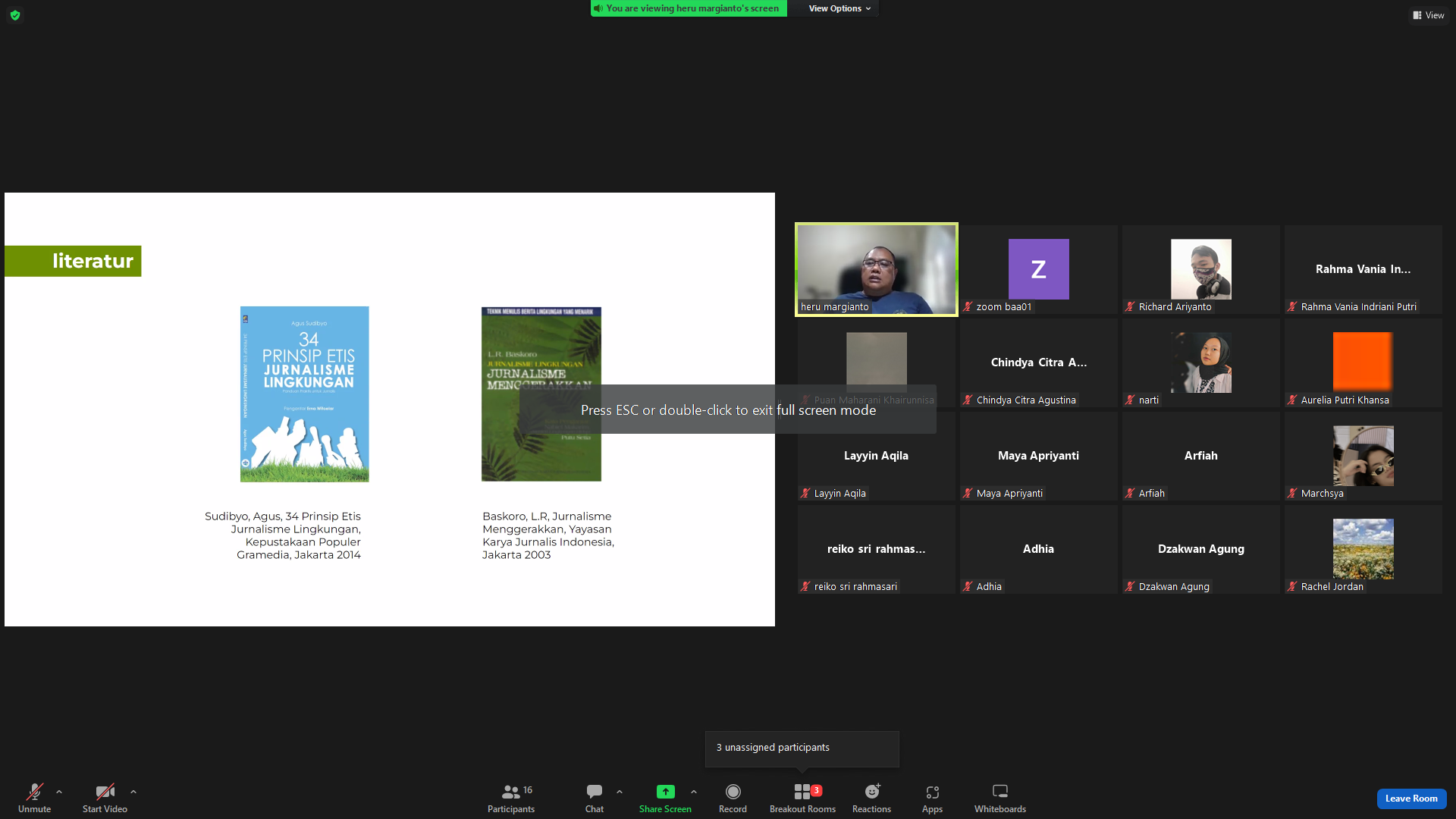
Task: Click the muted mic icon beside Marchsya
Action: pos(1292,494)
